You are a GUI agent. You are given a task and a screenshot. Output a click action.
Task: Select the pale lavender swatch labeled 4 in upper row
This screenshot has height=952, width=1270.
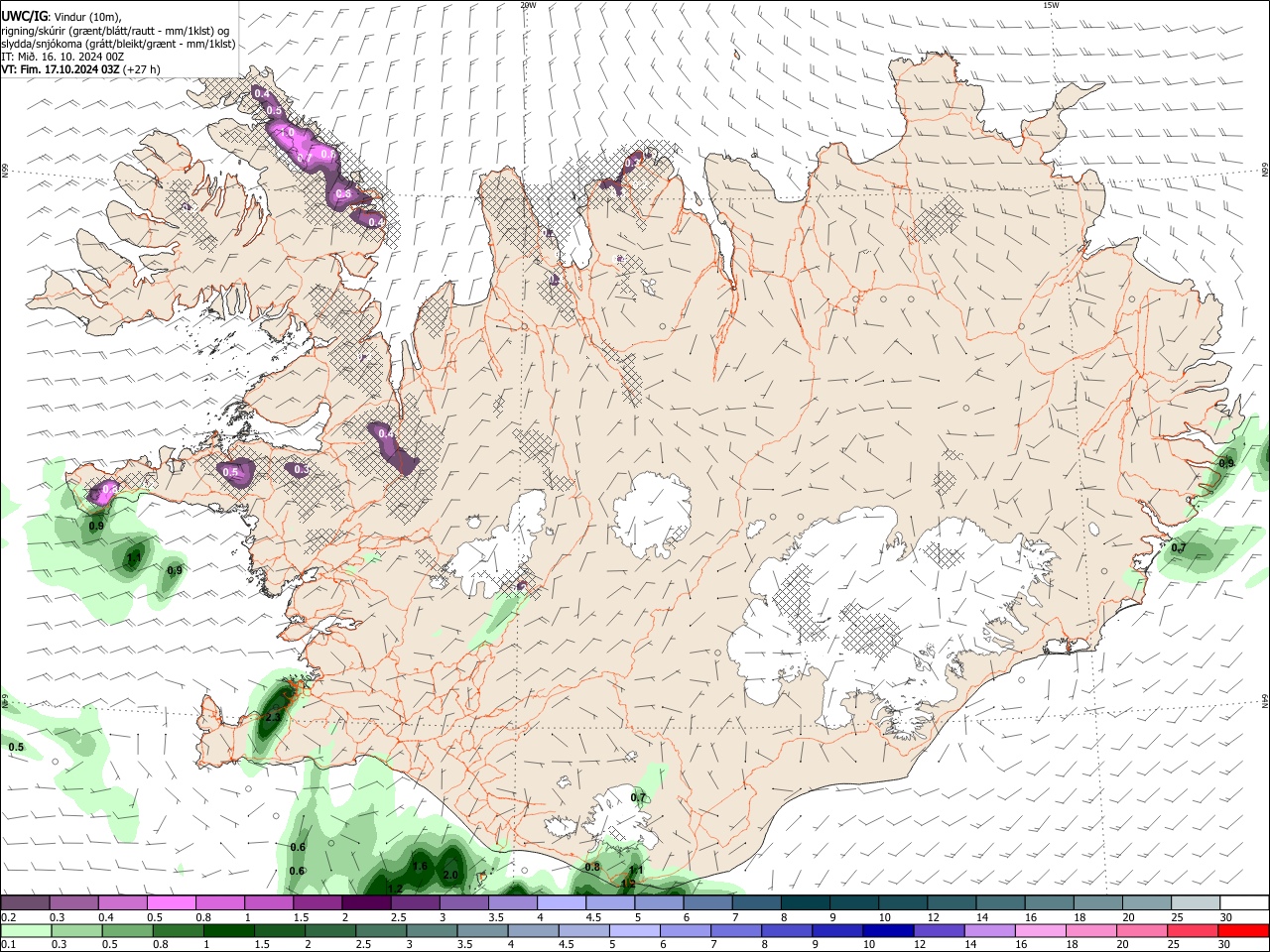pyautogui.click(x=562, y=902)
